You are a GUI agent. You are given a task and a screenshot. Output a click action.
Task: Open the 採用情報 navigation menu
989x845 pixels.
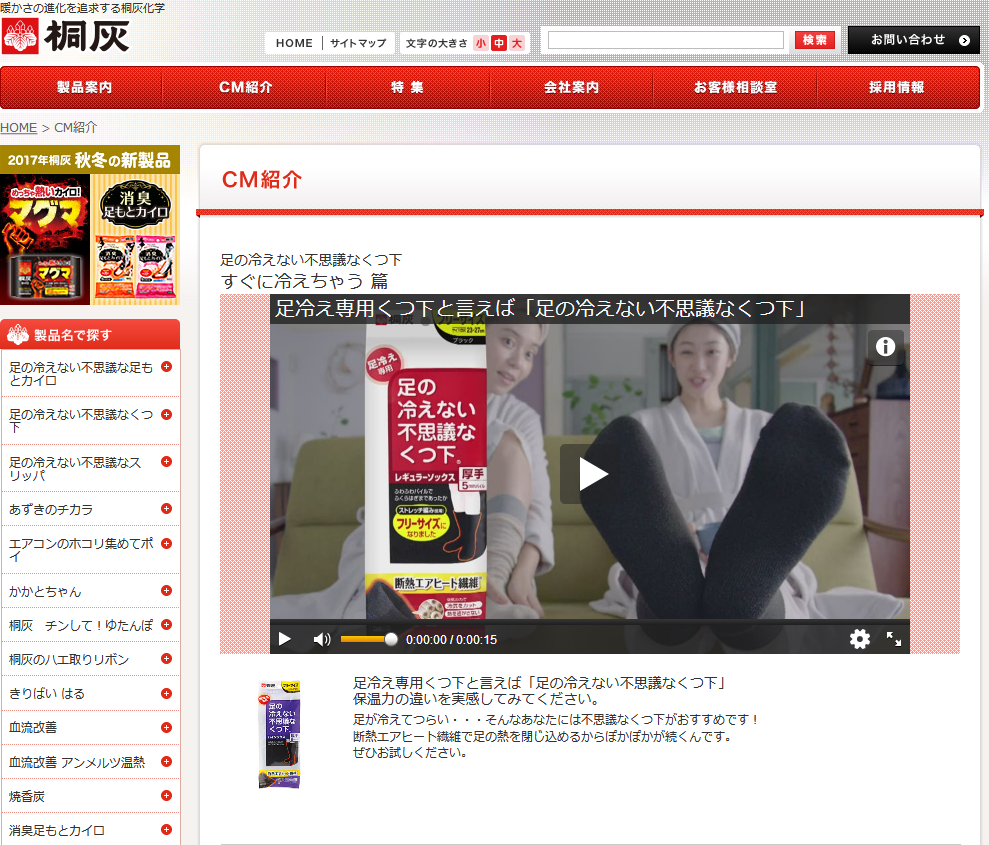click(x=897, y=88)
